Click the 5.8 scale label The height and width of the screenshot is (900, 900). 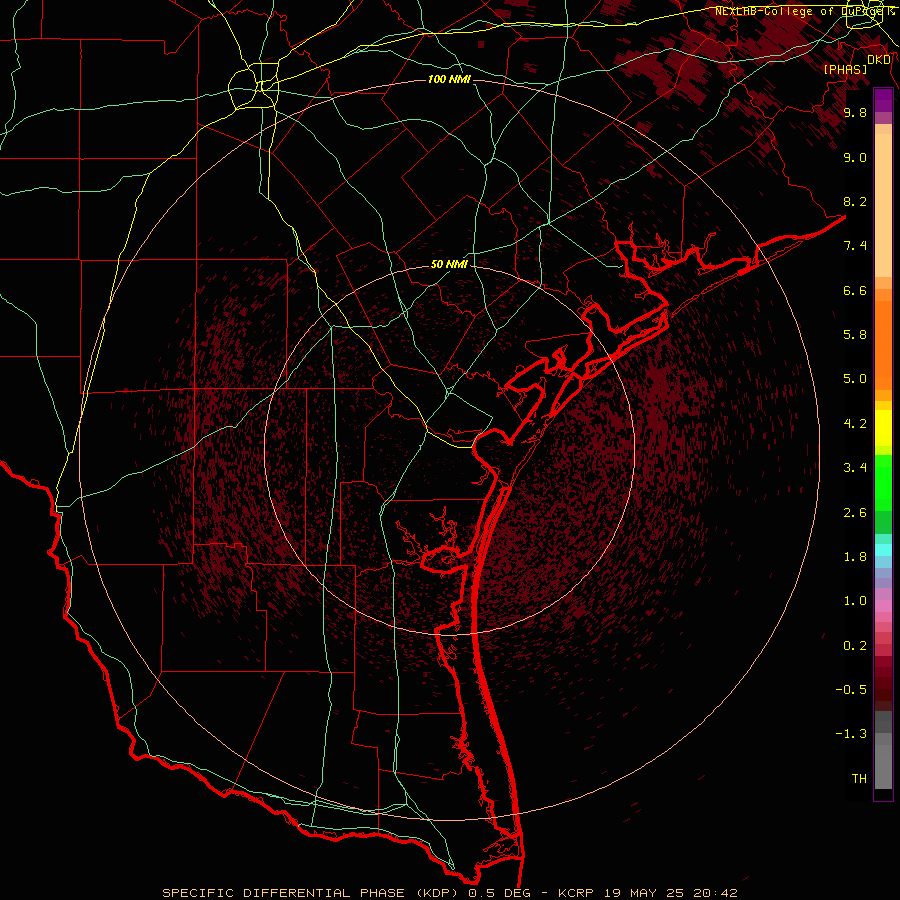point(855,334)
